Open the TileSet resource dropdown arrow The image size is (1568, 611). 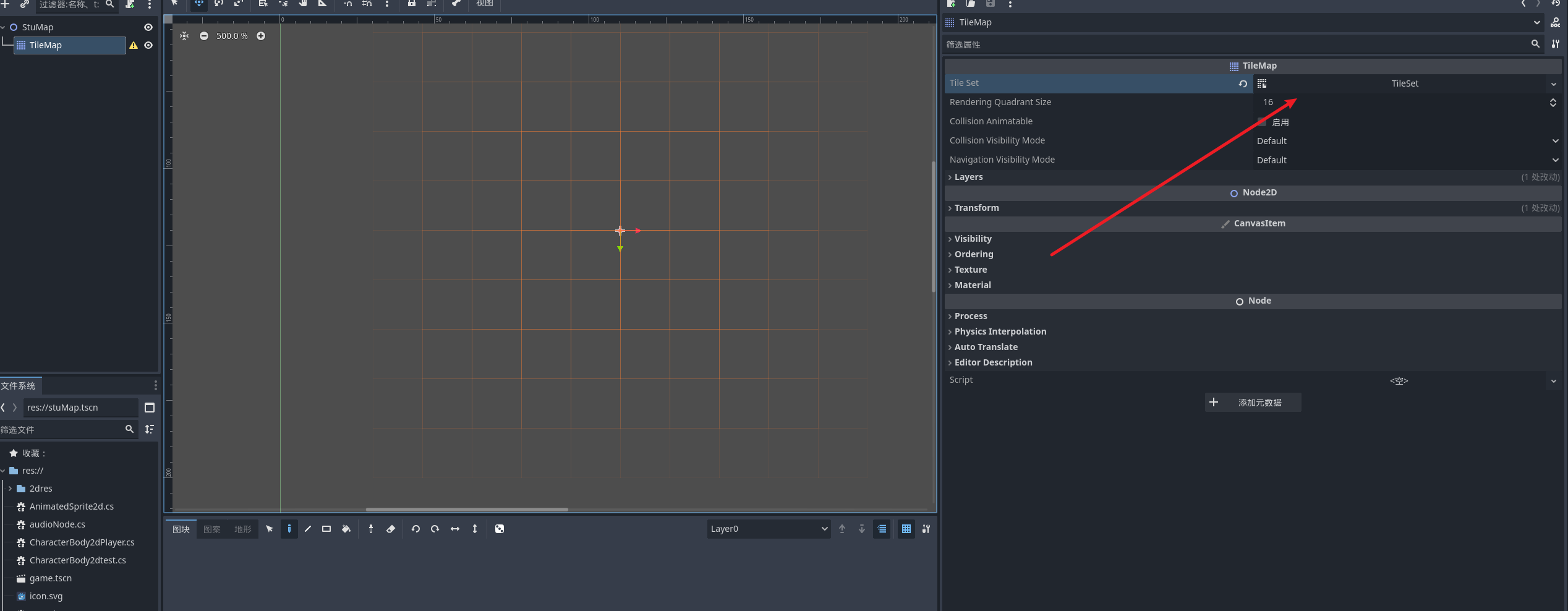[x=1554, y=83]
